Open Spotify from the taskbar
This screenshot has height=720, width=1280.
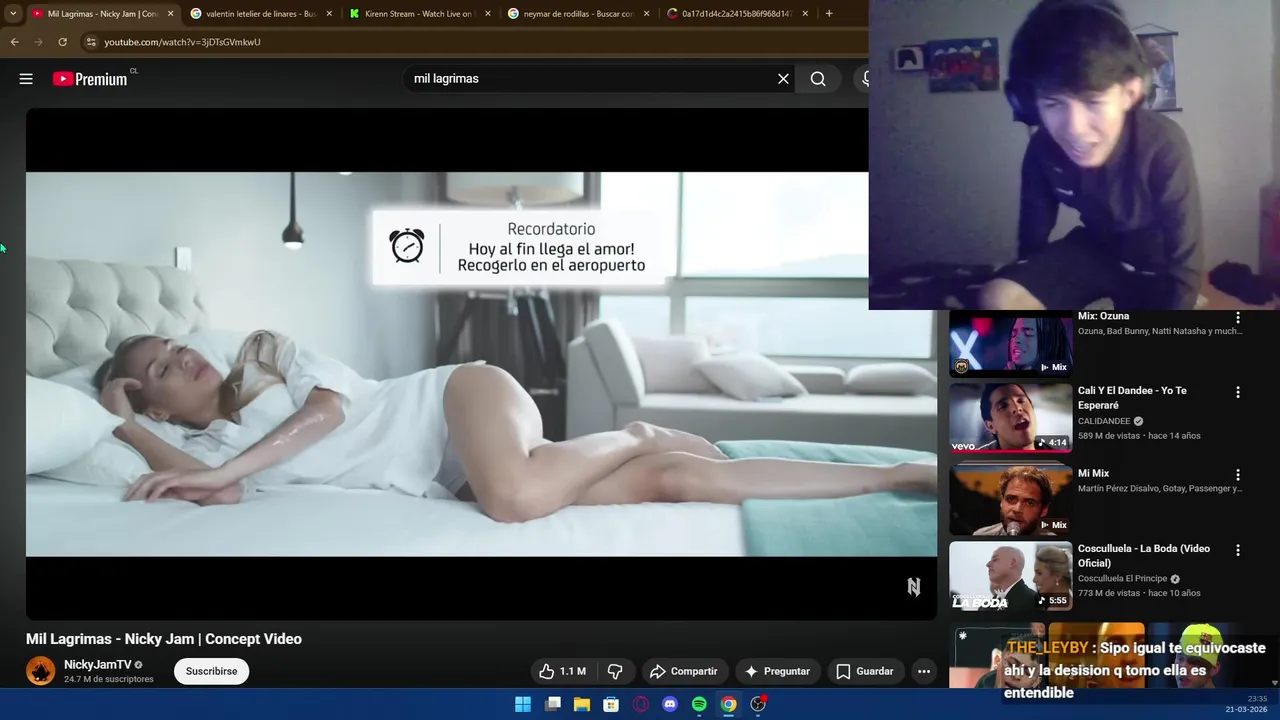coord(699,704)
